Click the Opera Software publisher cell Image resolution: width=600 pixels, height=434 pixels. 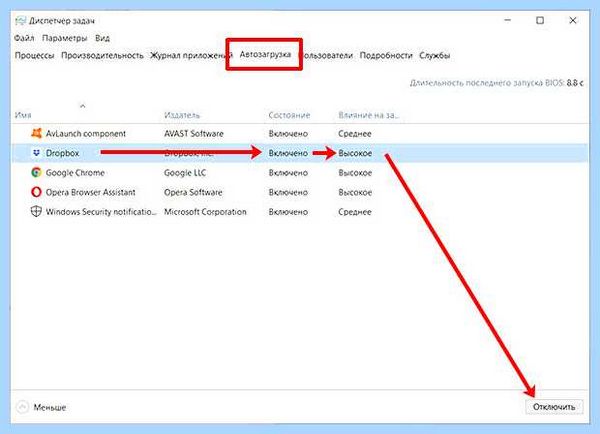(x=193, y=192)
